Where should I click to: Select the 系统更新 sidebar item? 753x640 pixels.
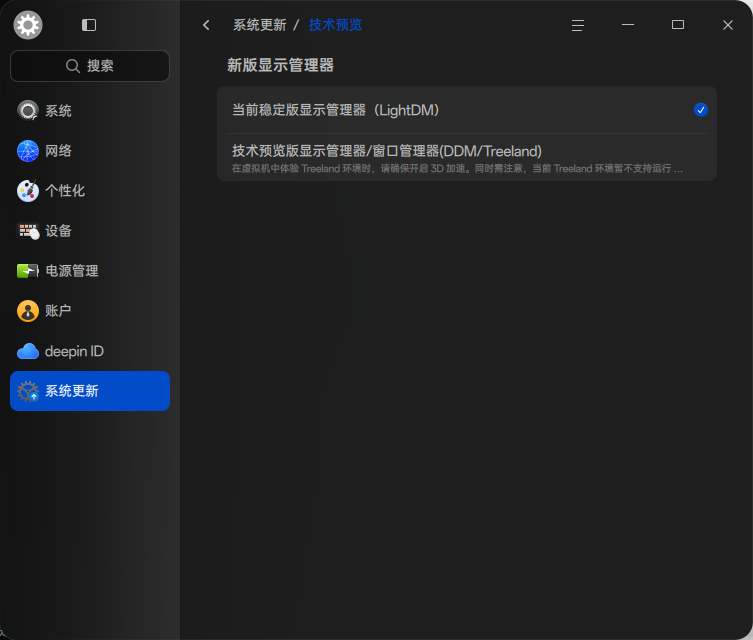tap(90, 391)
